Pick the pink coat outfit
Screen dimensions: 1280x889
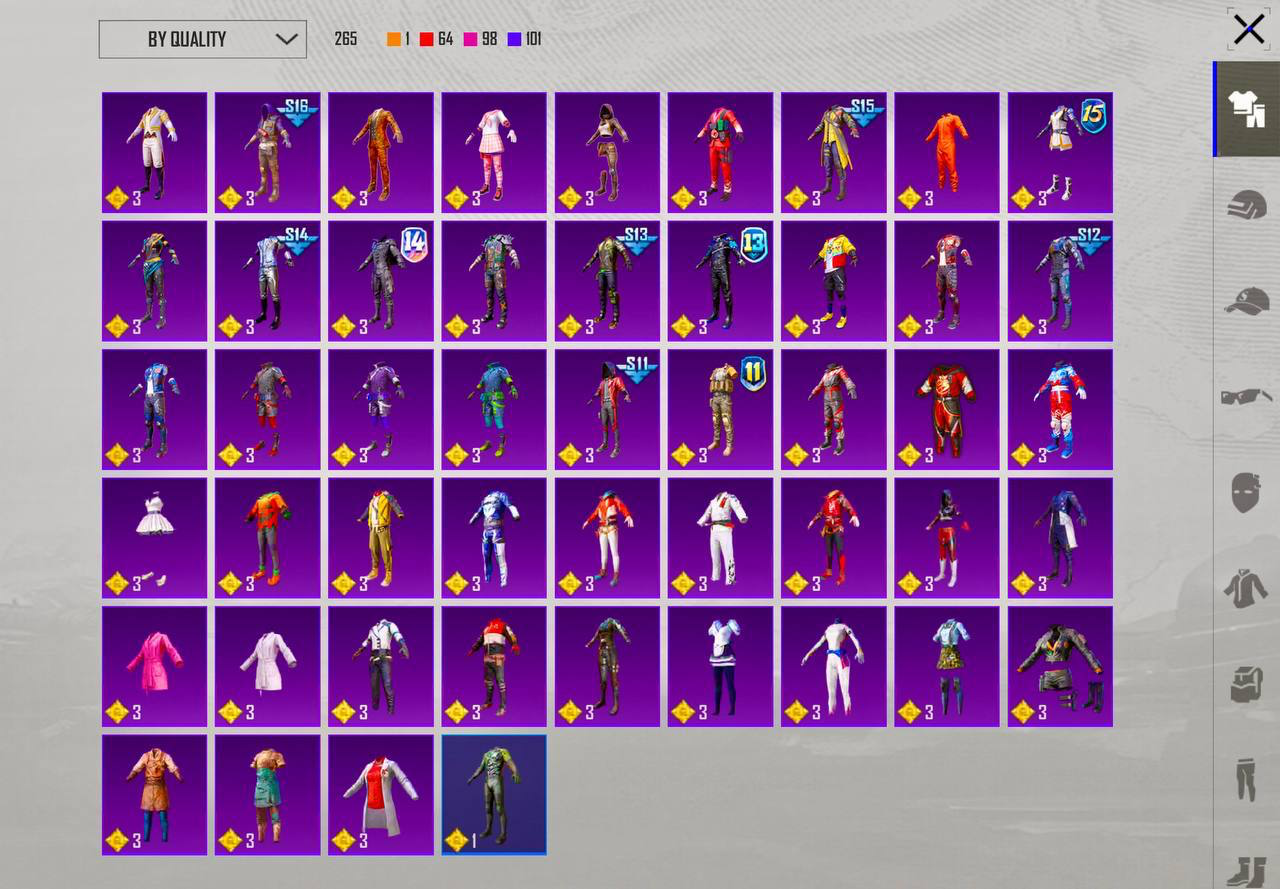point(155,666)
